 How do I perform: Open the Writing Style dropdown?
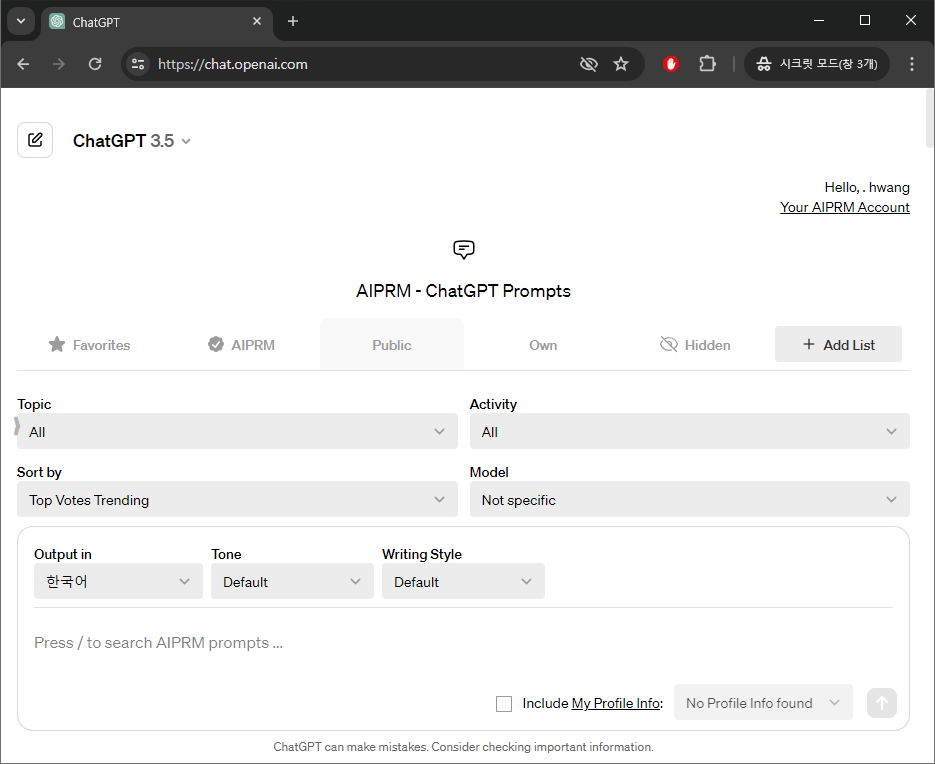click(x=463, y=581)
